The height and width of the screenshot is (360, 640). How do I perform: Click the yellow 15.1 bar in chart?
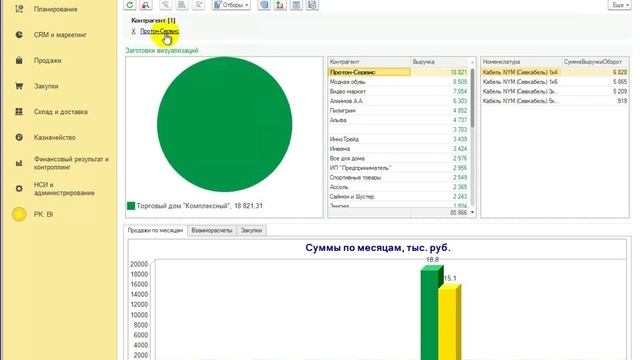click(x=449, y=322)
